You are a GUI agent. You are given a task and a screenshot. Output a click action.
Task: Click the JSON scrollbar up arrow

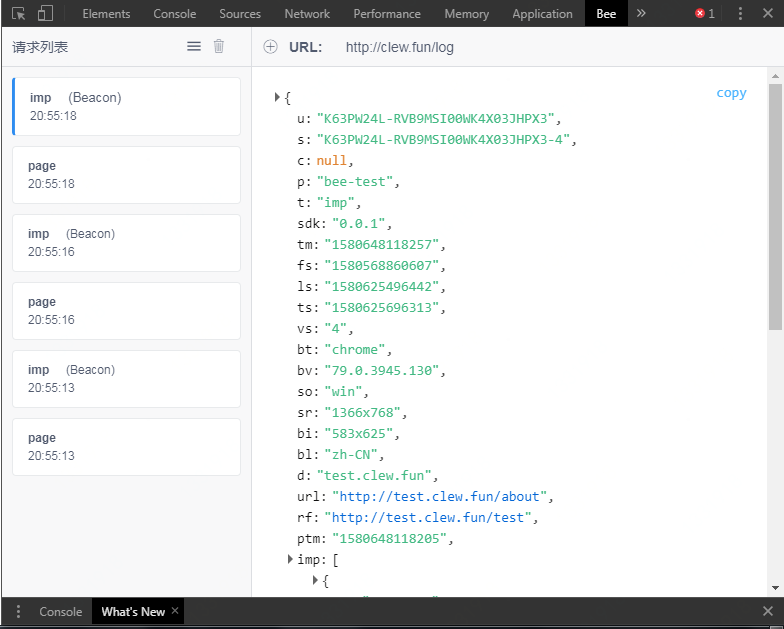(775, 76)
